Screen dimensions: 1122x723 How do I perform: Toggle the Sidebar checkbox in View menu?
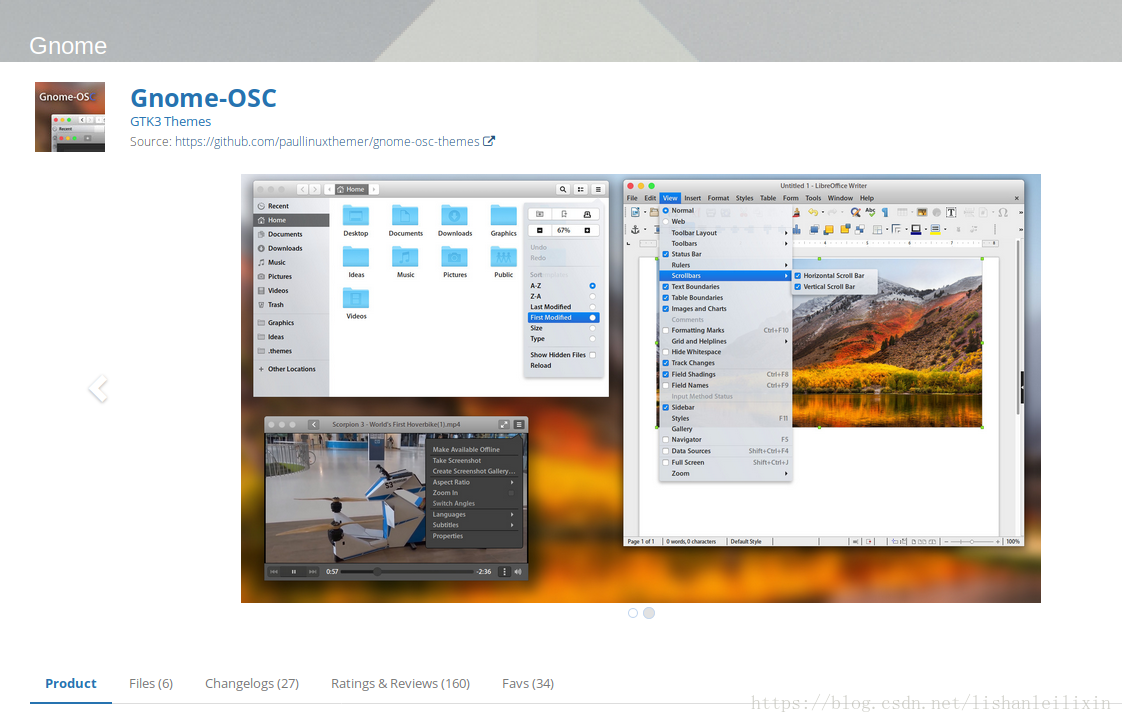tap(665, 407)
